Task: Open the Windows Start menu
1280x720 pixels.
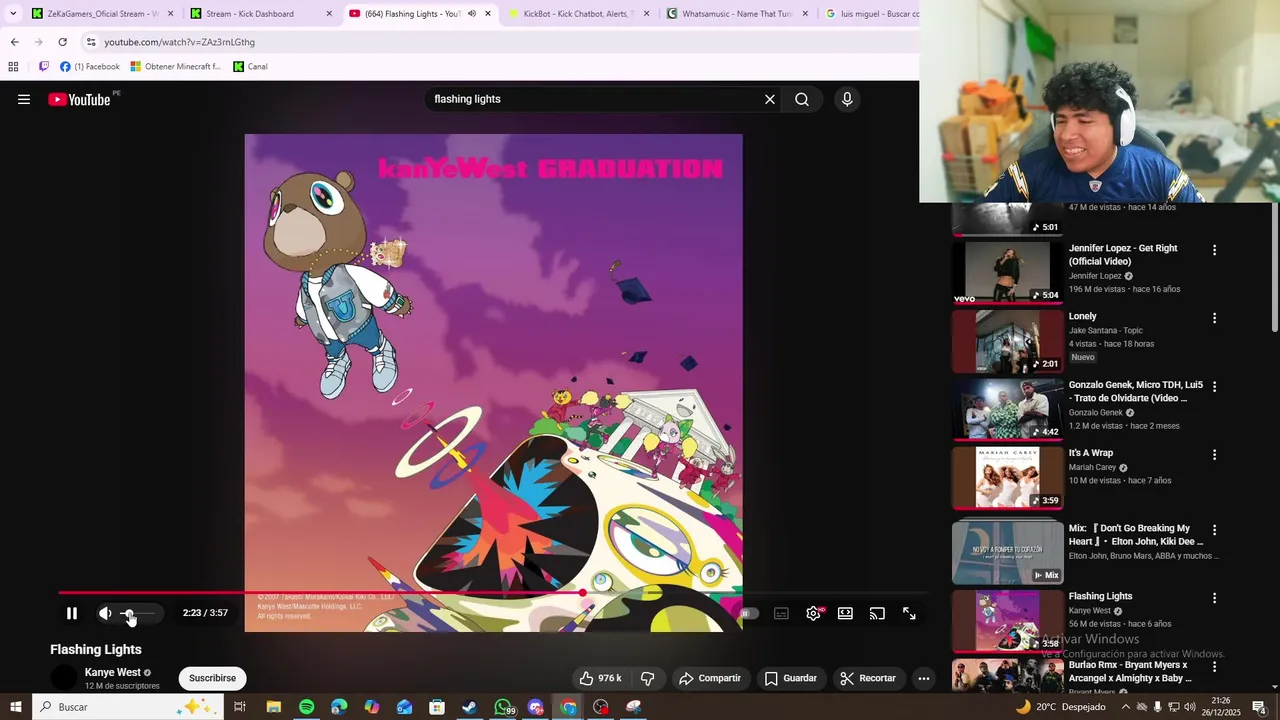Action: (15, 707)
